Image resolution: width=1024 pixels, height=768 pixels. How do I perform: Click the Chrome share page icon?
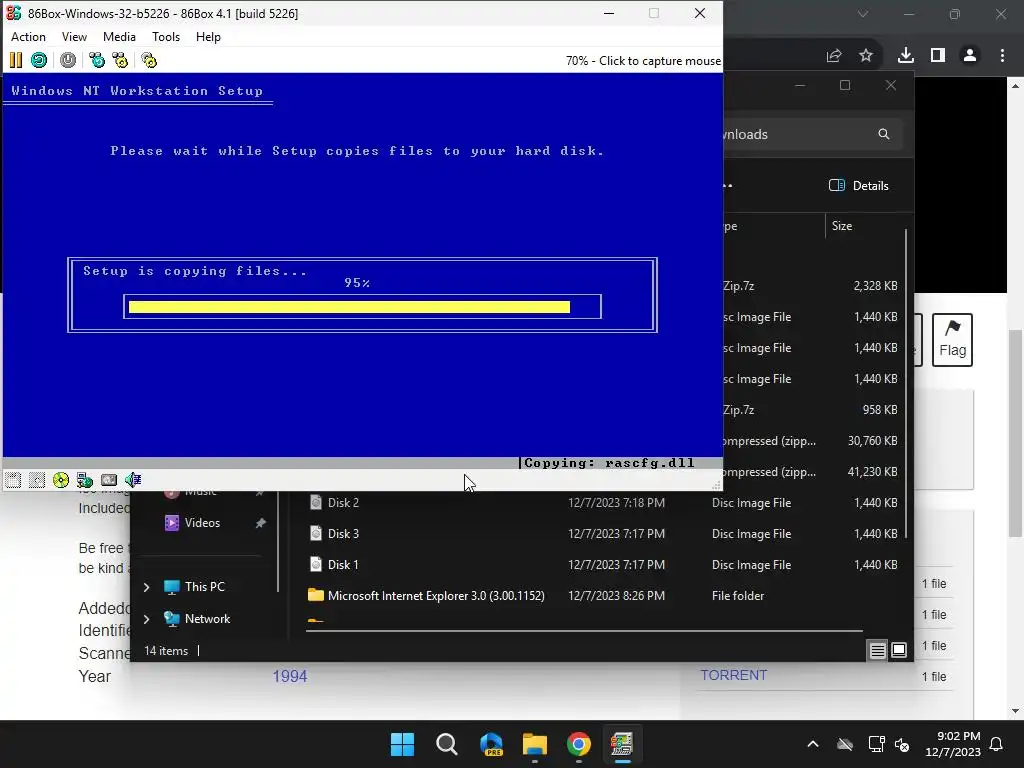pyautogui.click(x=834, y=56)
